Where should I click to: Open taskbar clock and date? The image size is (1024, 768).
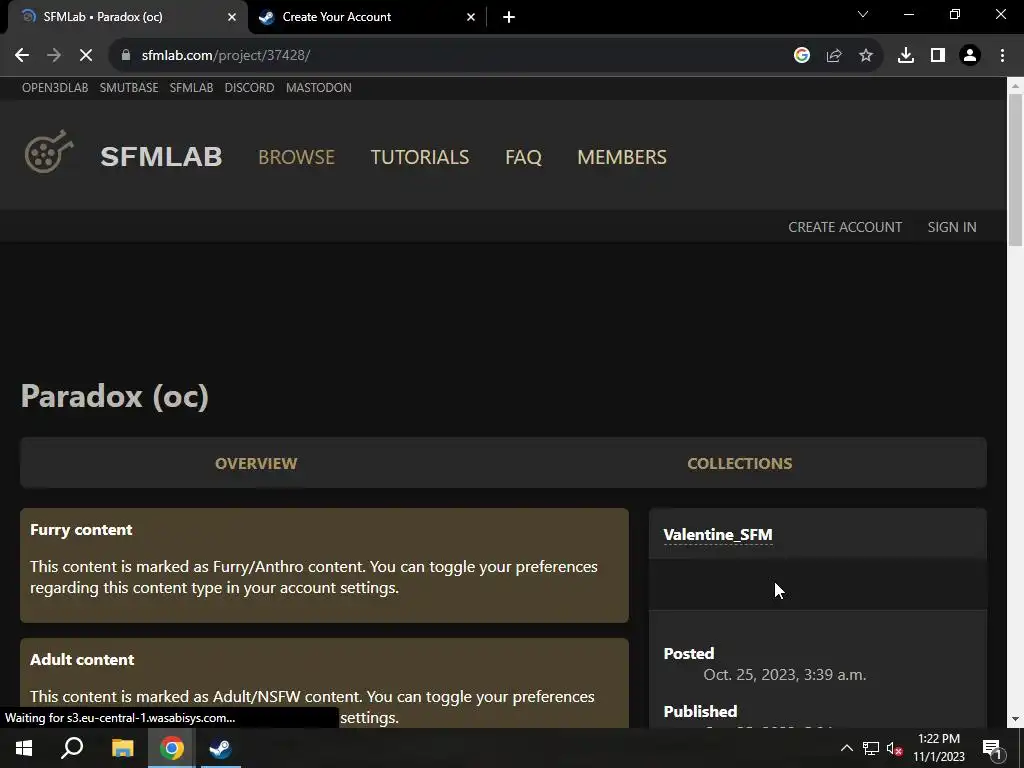(x=939, y=748)
